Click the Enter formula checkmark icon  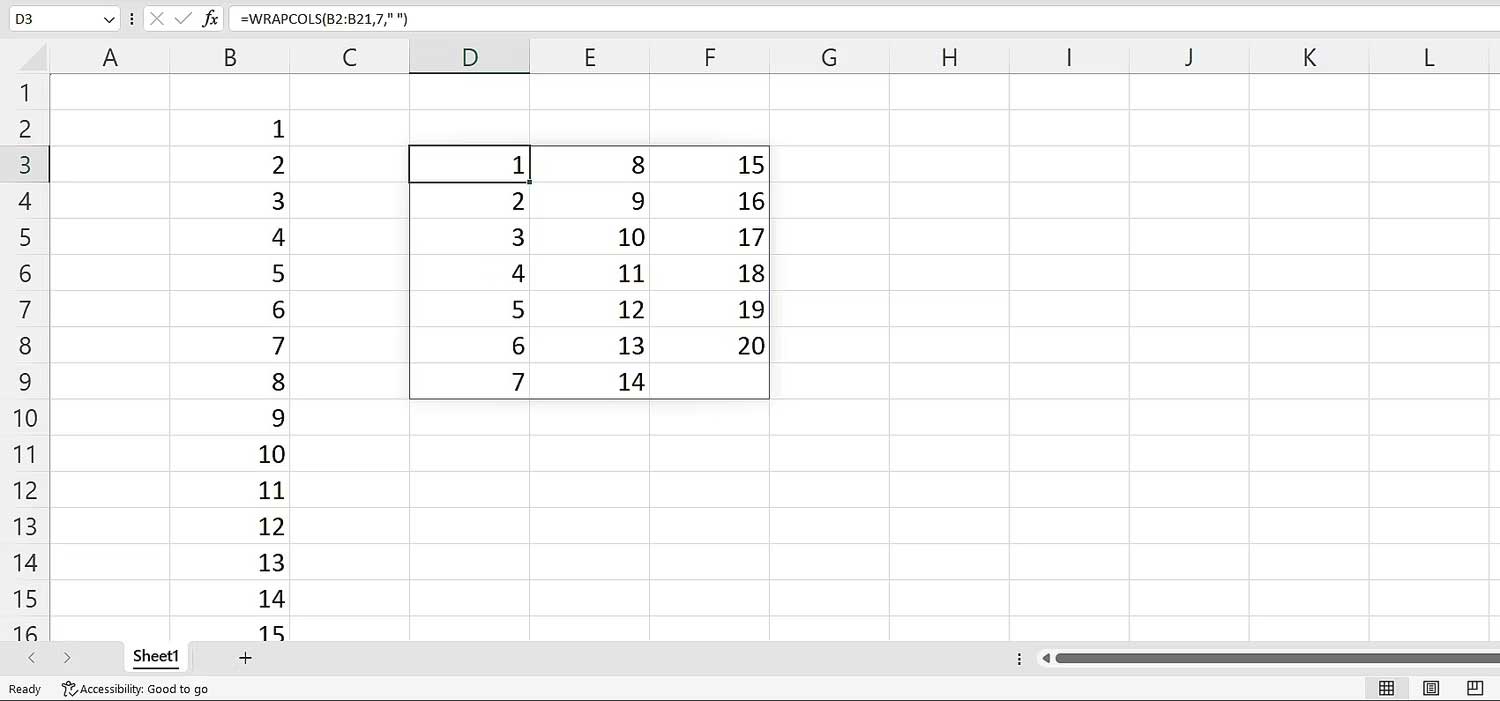coord(183,19)
